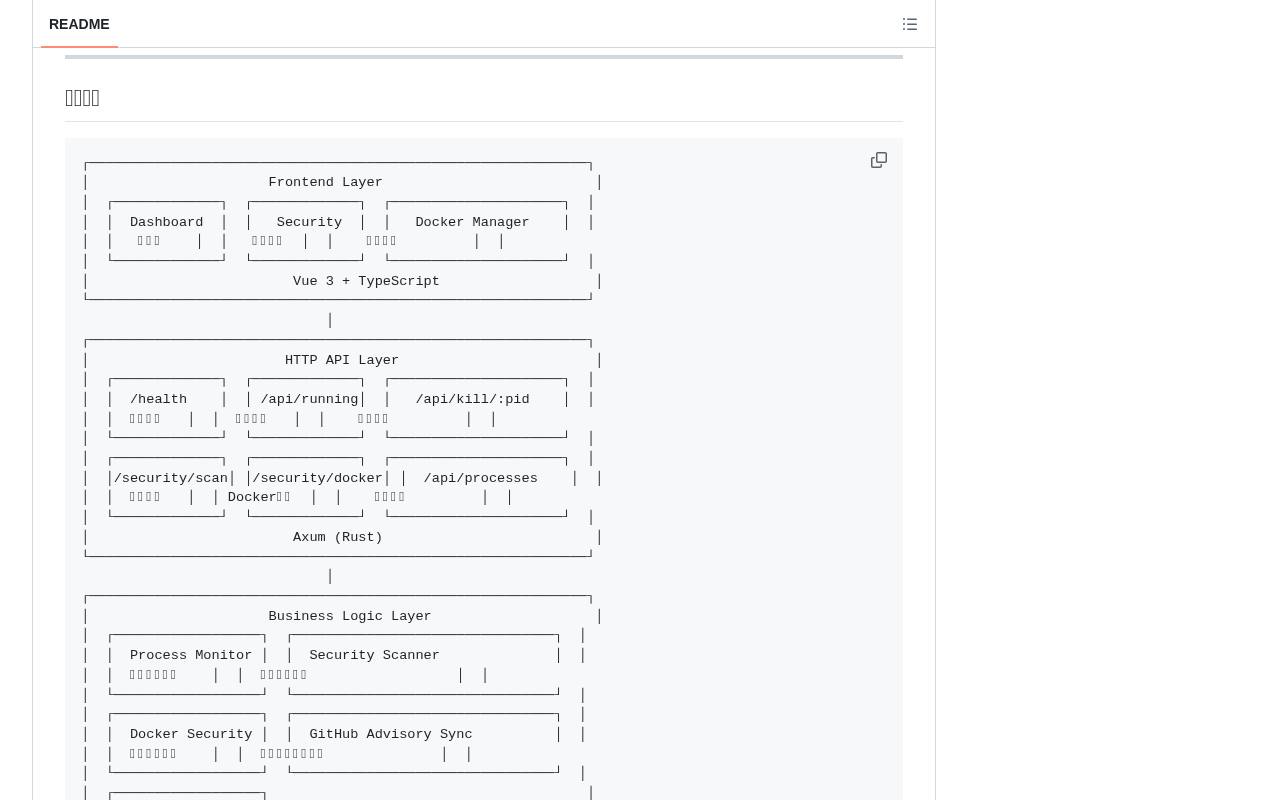Copy the architecture diagram code

879,160
